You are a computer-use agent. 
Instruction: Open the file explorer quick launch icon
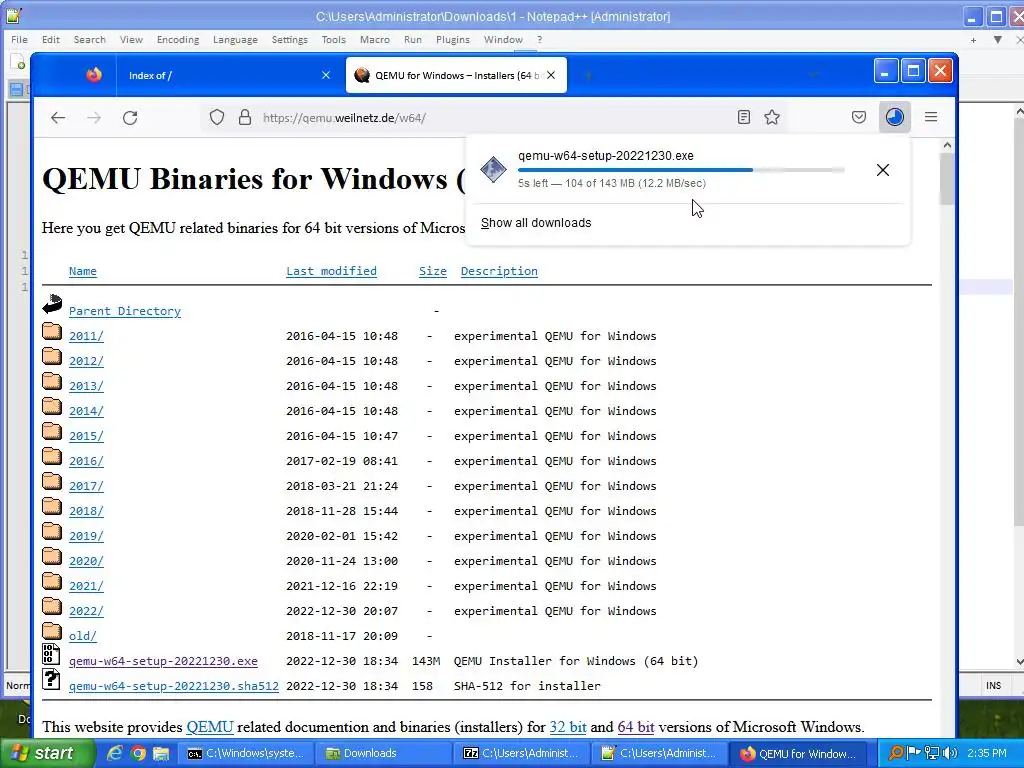click(x=161, y=753)
